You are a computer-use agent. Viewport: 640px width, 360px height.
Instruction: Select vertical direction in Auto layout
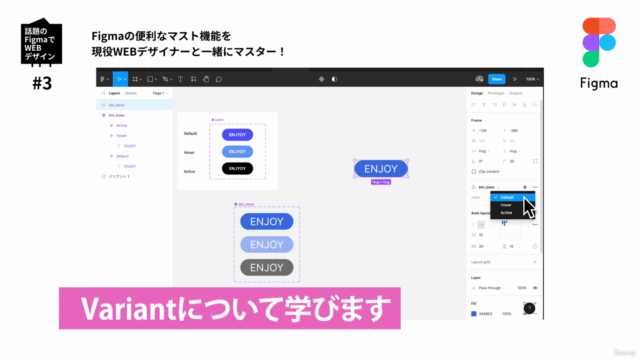(474, 224)
